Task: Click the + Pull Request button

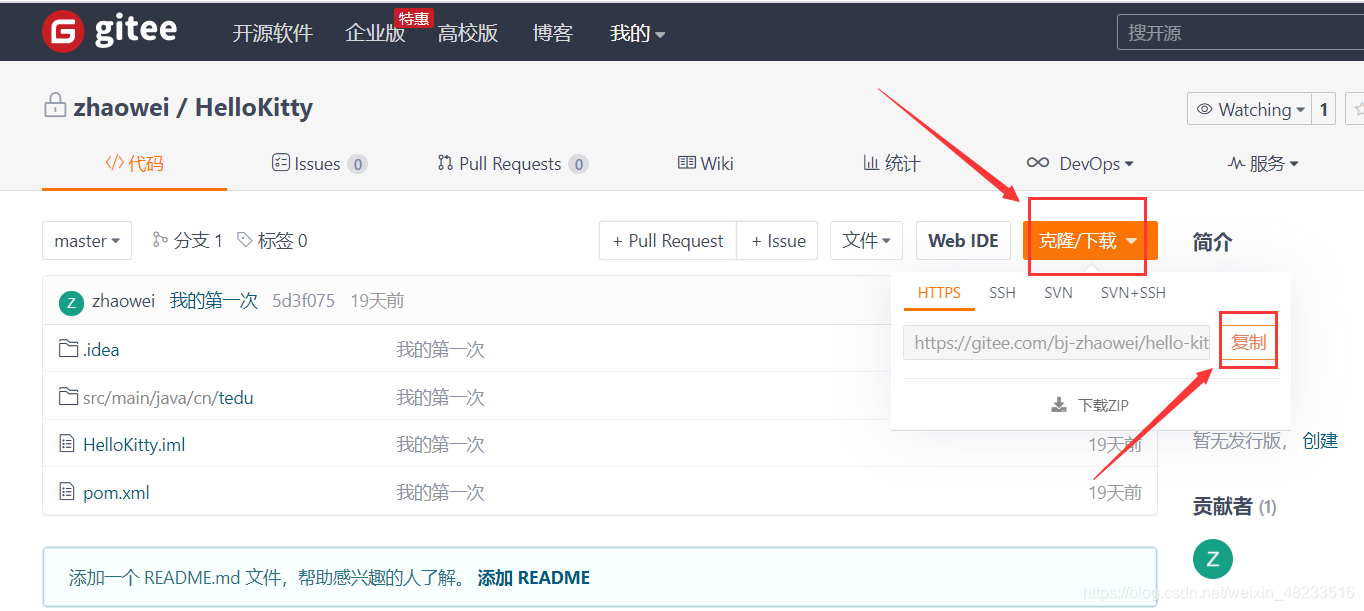Action: click(x=668, y=241)
